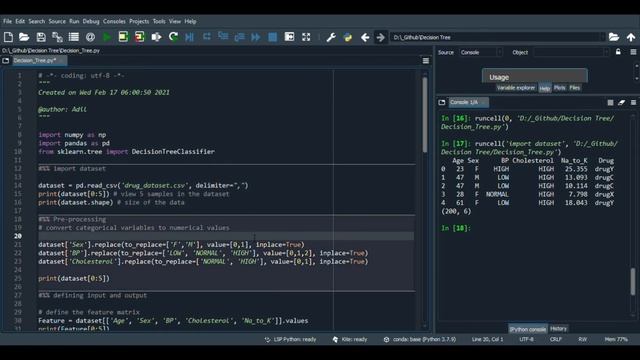This screenshot has width=640, height=360.
Task: Continue debugger execution
Action: coord(256,37)
